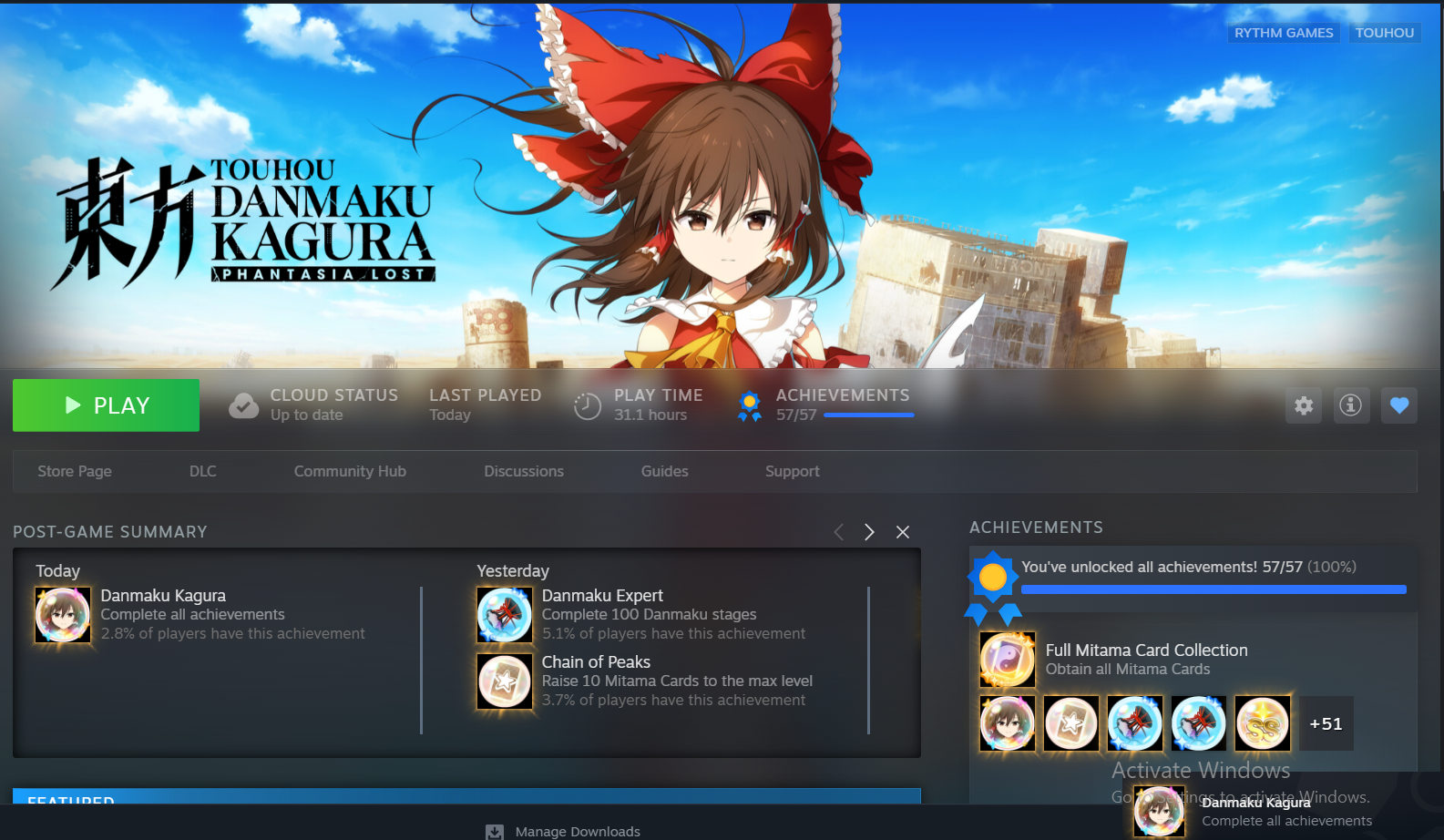Viewport: 1444px width, 840px height.
Task: Go to the Store Page tab
Action: (x=75, y=471)
